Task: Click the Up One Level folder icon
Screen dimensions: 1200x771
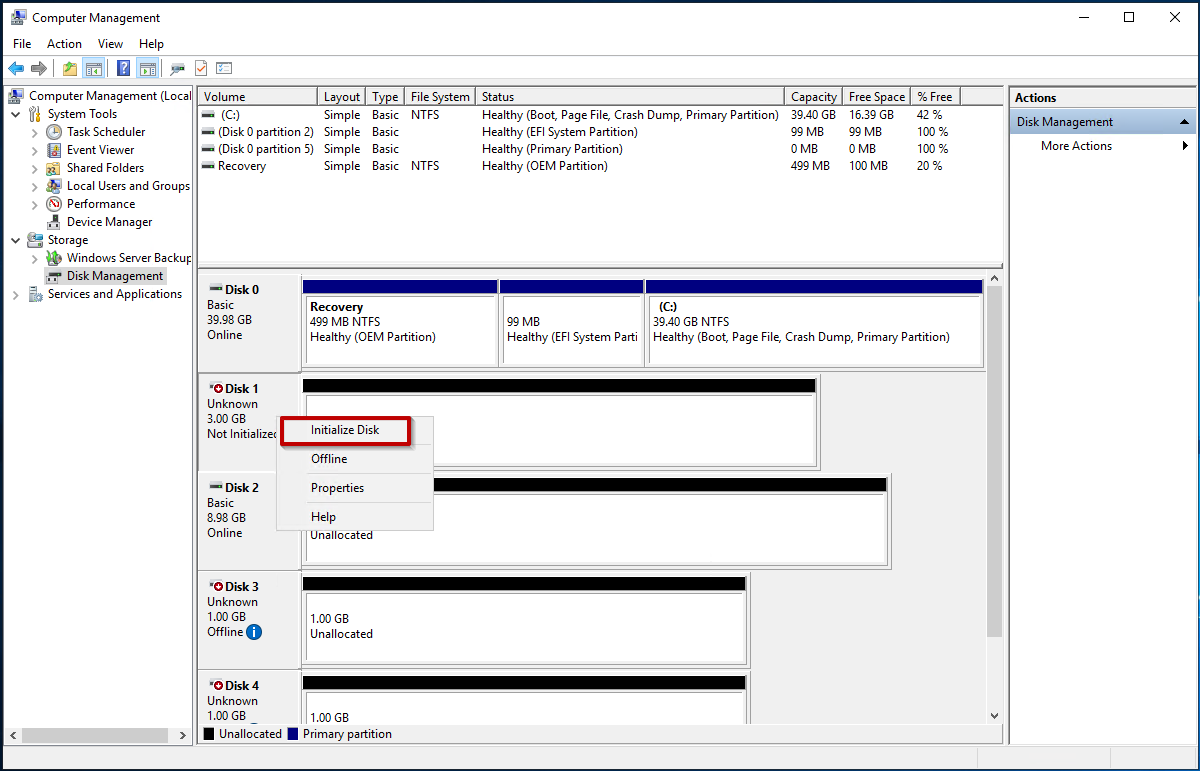Action: [70, 68]
